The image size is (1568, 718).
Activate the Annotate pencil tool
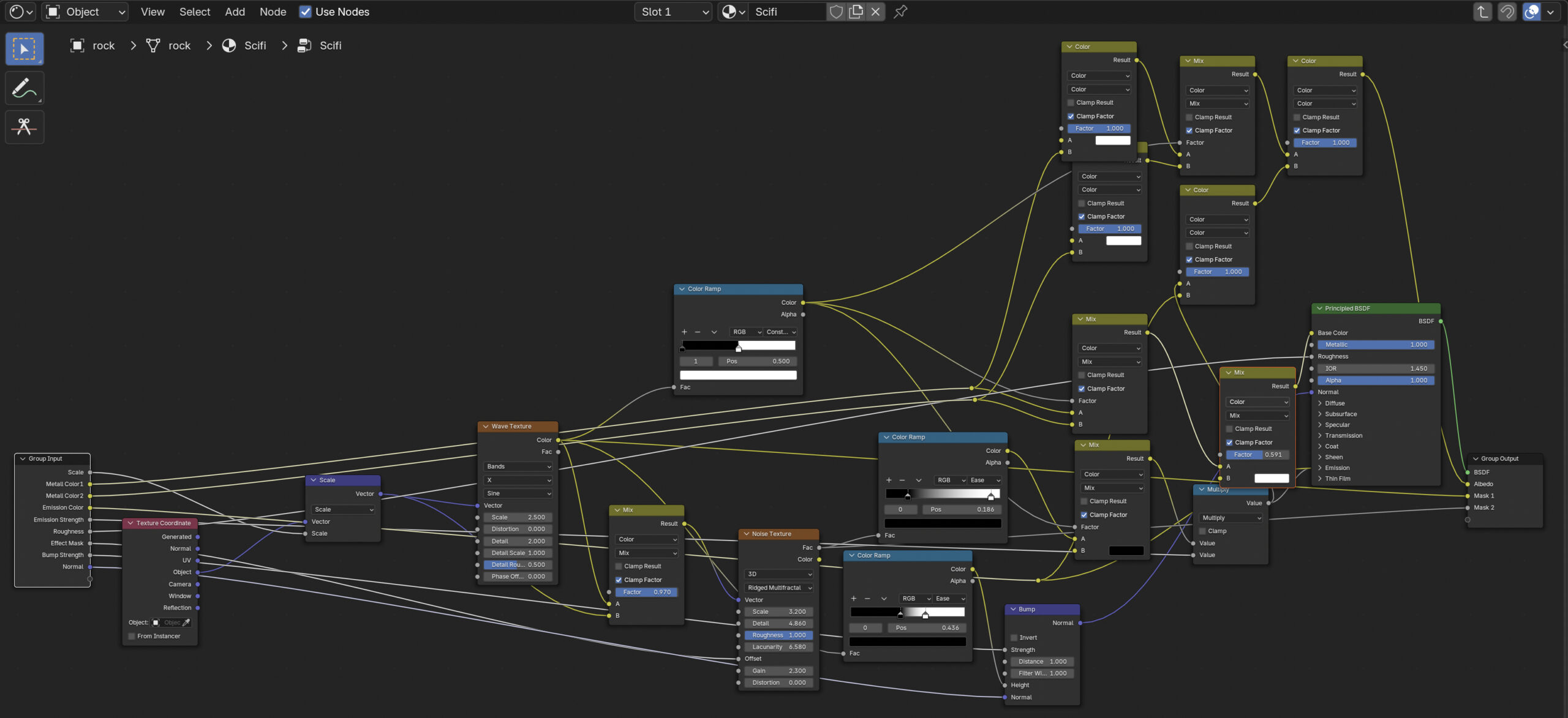pyautogui.click(x=24, y=88)
